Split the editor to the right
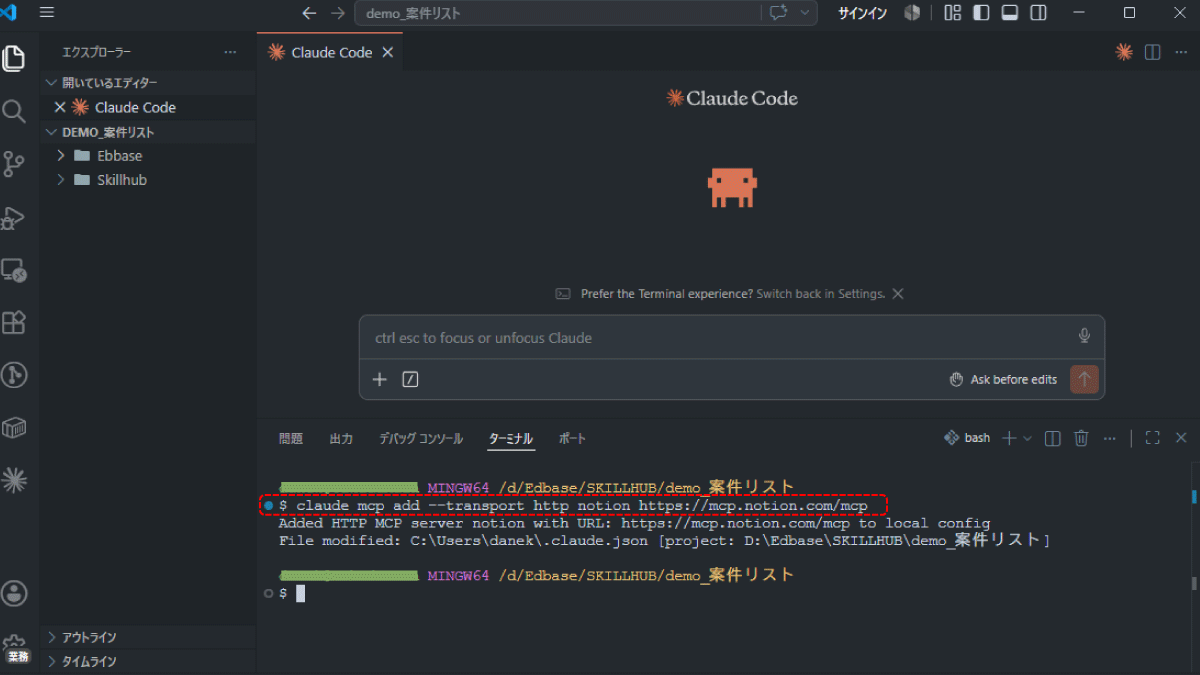The width and height of the screenshot is (1200, 675). coord(1153,52)
